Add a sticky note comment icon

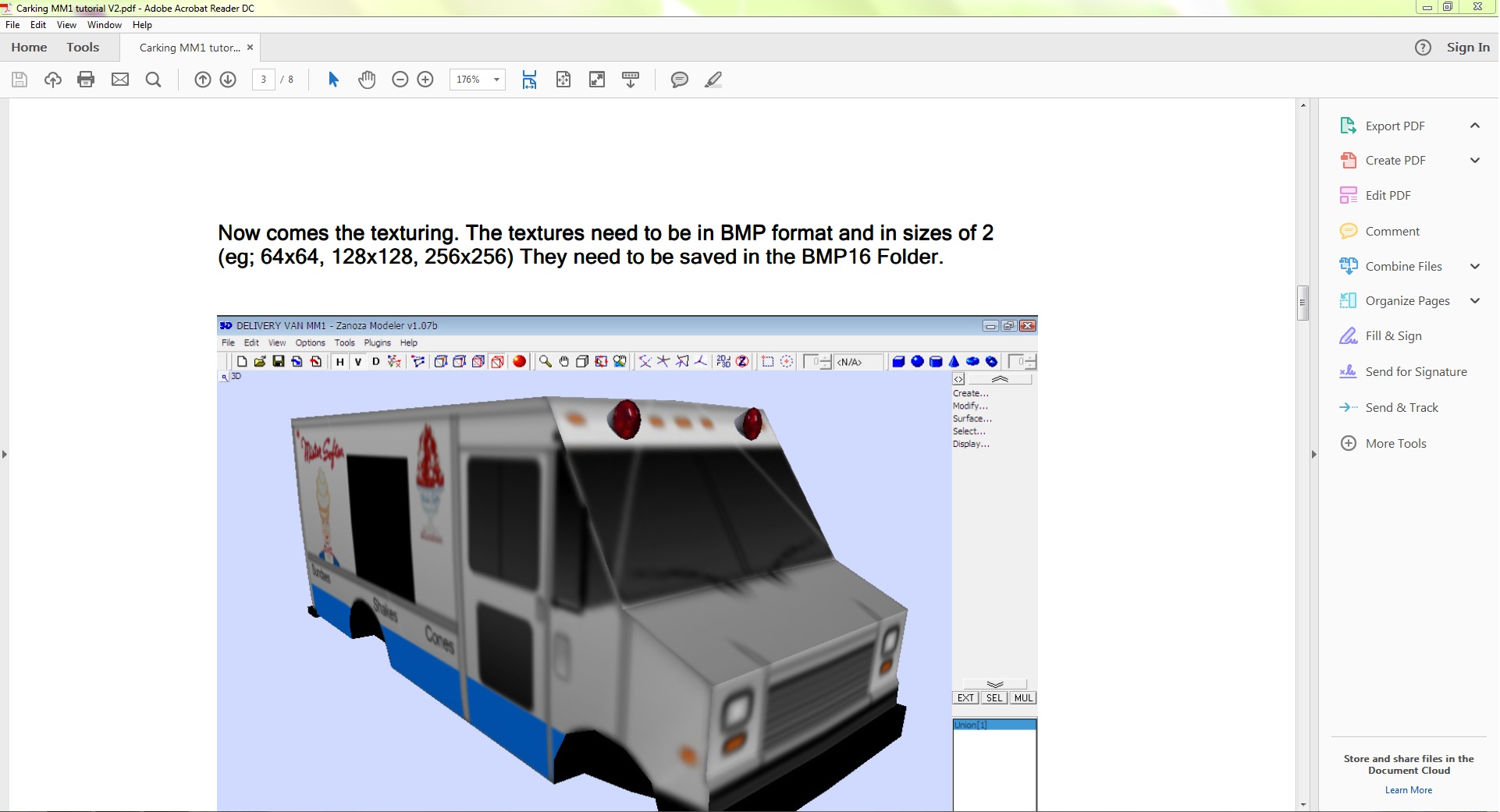680,80
